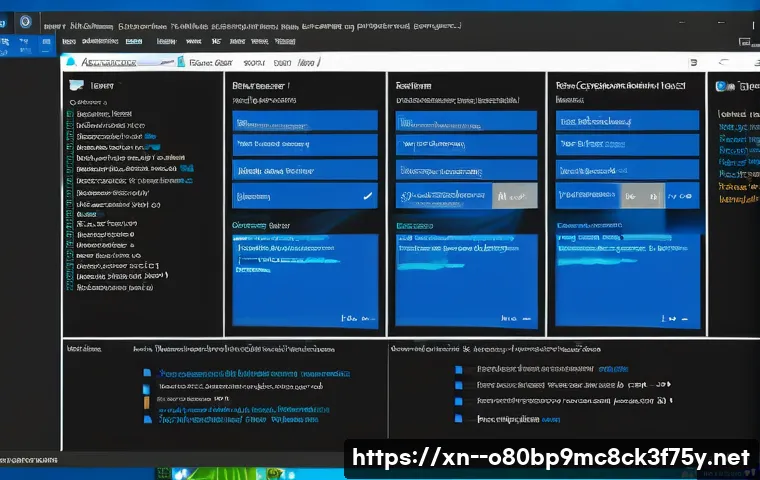Viewport: 760px width, 480px height.
Task: Toggle the checkmark in first column's fourth blue row
Action: coord(367,197)
